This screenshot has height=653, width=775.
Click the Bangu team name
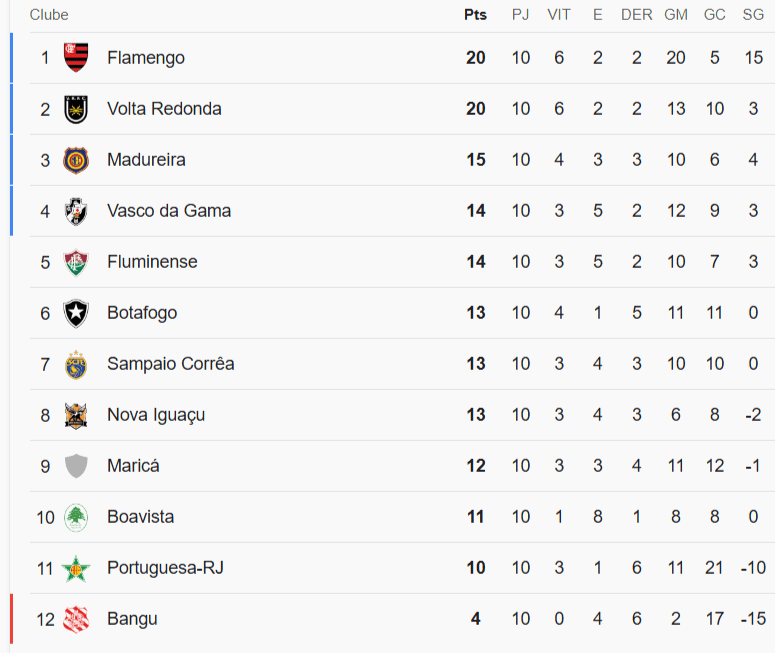pyautogui.click(x=132, y=619)
